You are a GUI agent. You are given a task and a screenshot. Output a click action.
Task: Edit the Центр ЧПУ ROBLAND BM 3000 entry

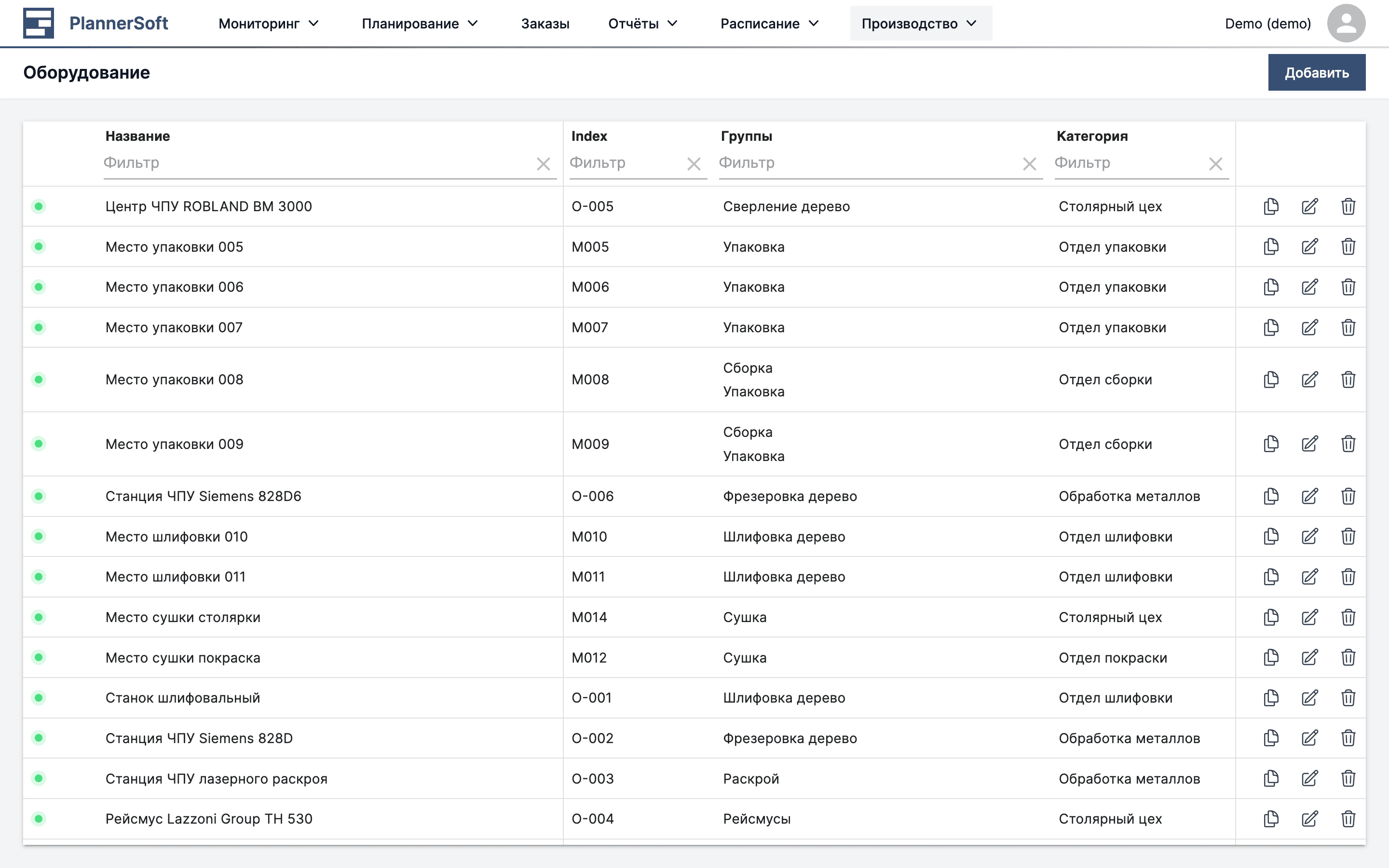coord(1310,206)
